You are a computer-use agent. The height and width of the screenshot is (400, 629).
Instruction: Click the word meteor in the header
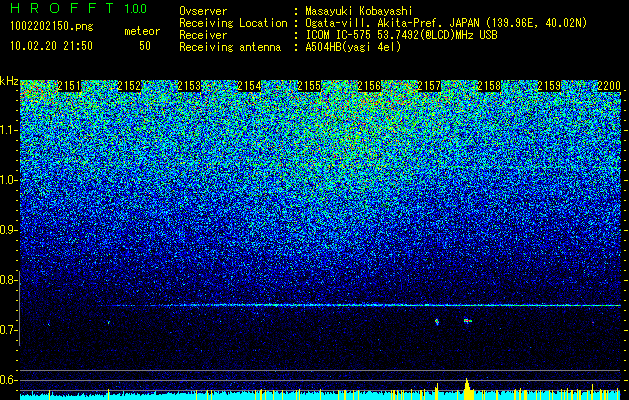pyautogui.click(x=142, y=31)
